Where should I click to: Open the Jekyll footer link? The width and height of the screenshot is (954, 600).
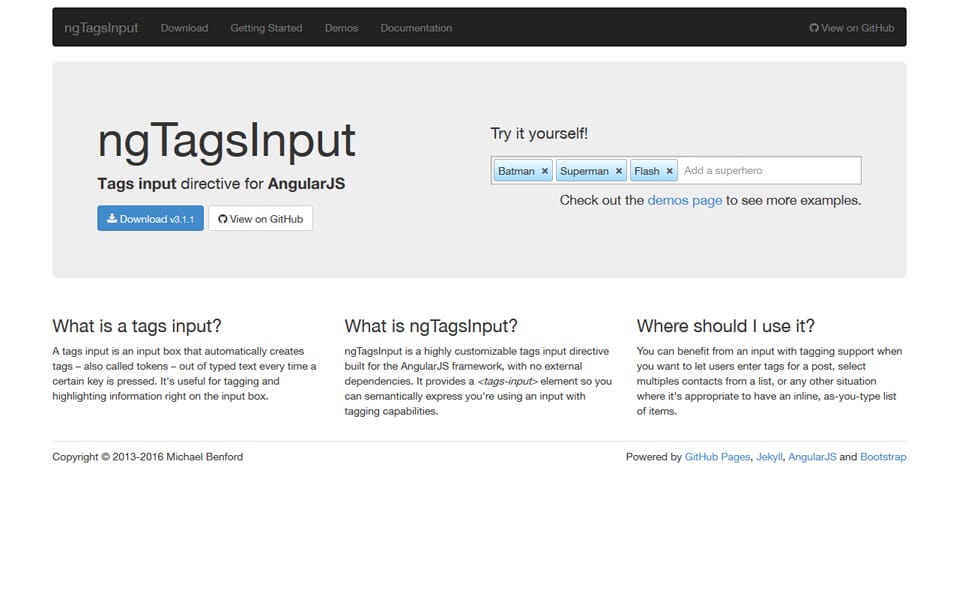769,457
